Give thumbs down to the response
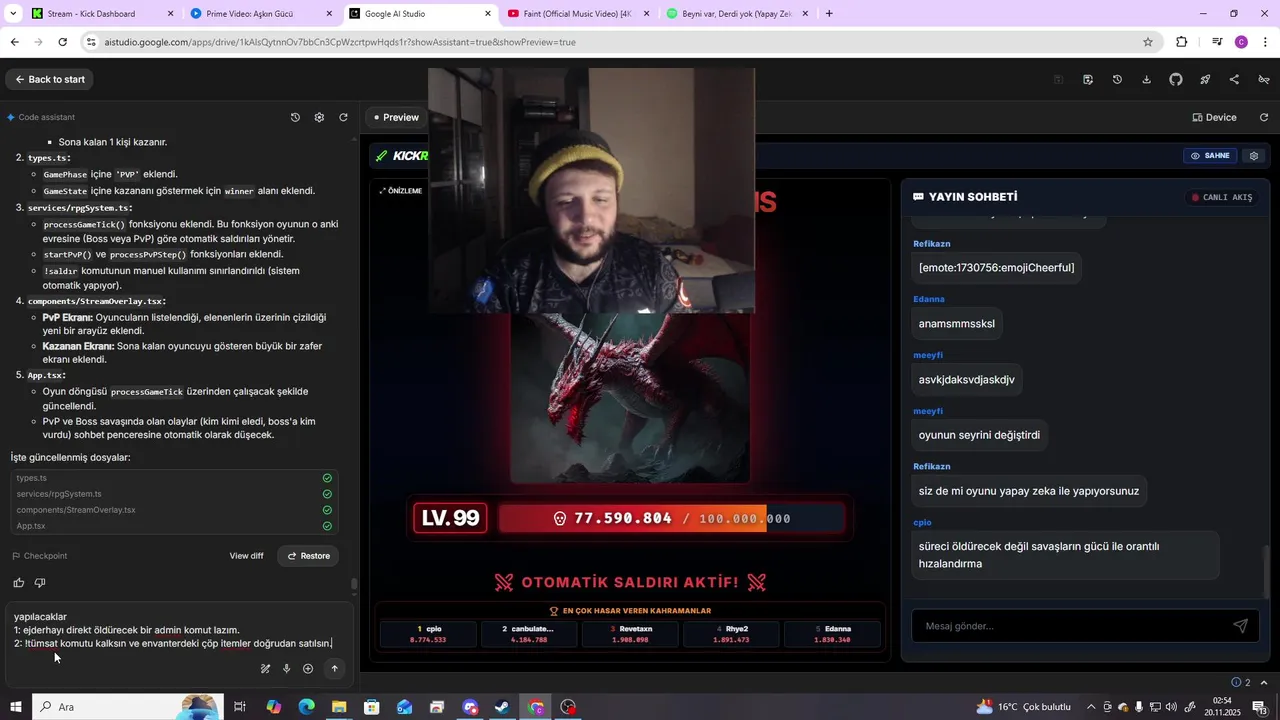Screen dimensions: 1280x720 click(40, 583)
